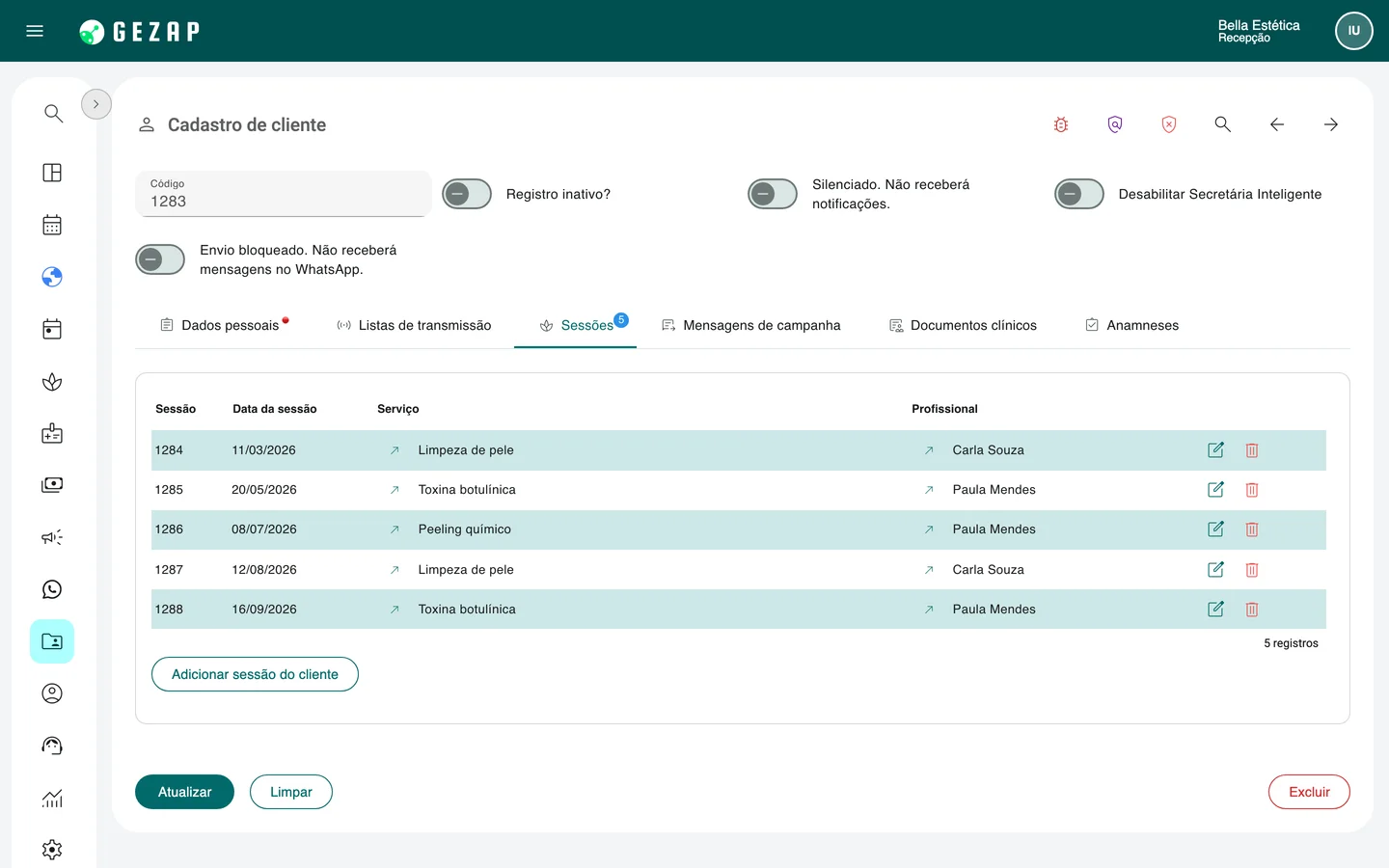1389x868 pixels.
Task: Expand the sidebar with chevron button
Action: [x=96, y=104]
